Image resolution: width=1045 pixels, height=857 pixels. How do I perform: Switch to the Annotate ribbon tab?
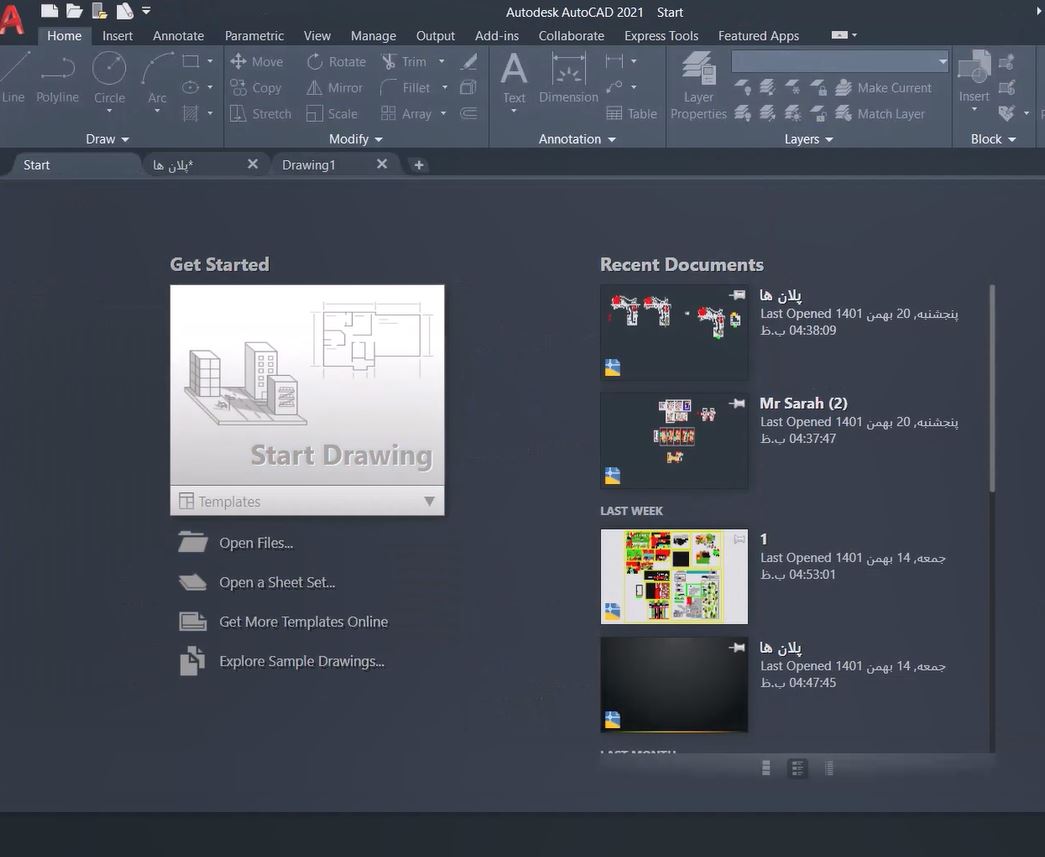178,36
